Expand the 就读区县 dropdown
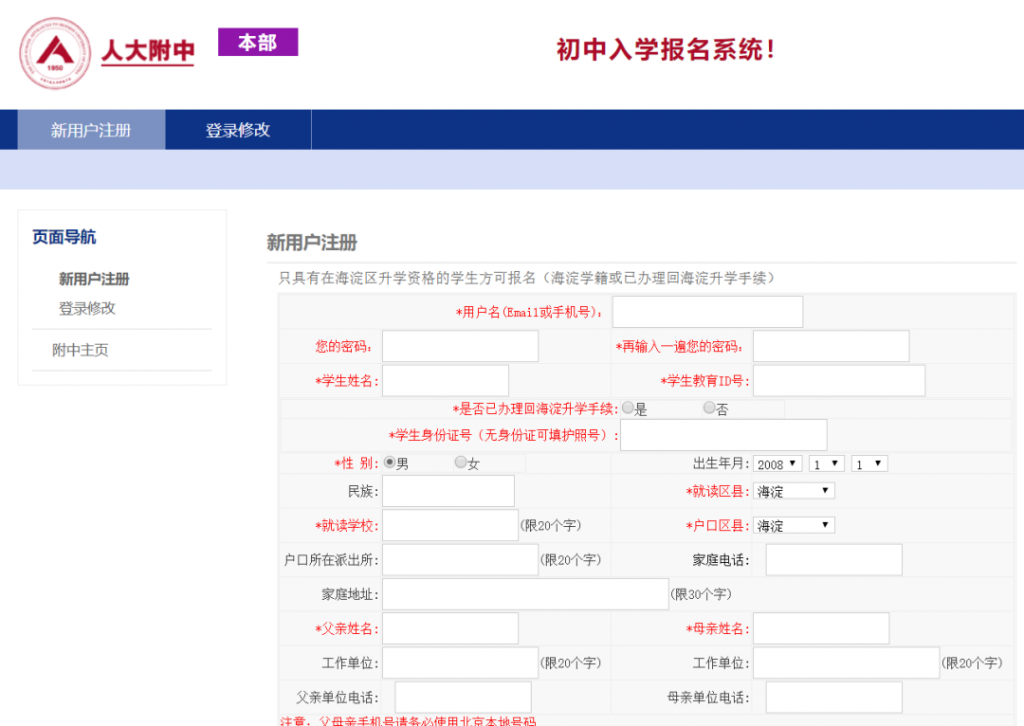 794,491
